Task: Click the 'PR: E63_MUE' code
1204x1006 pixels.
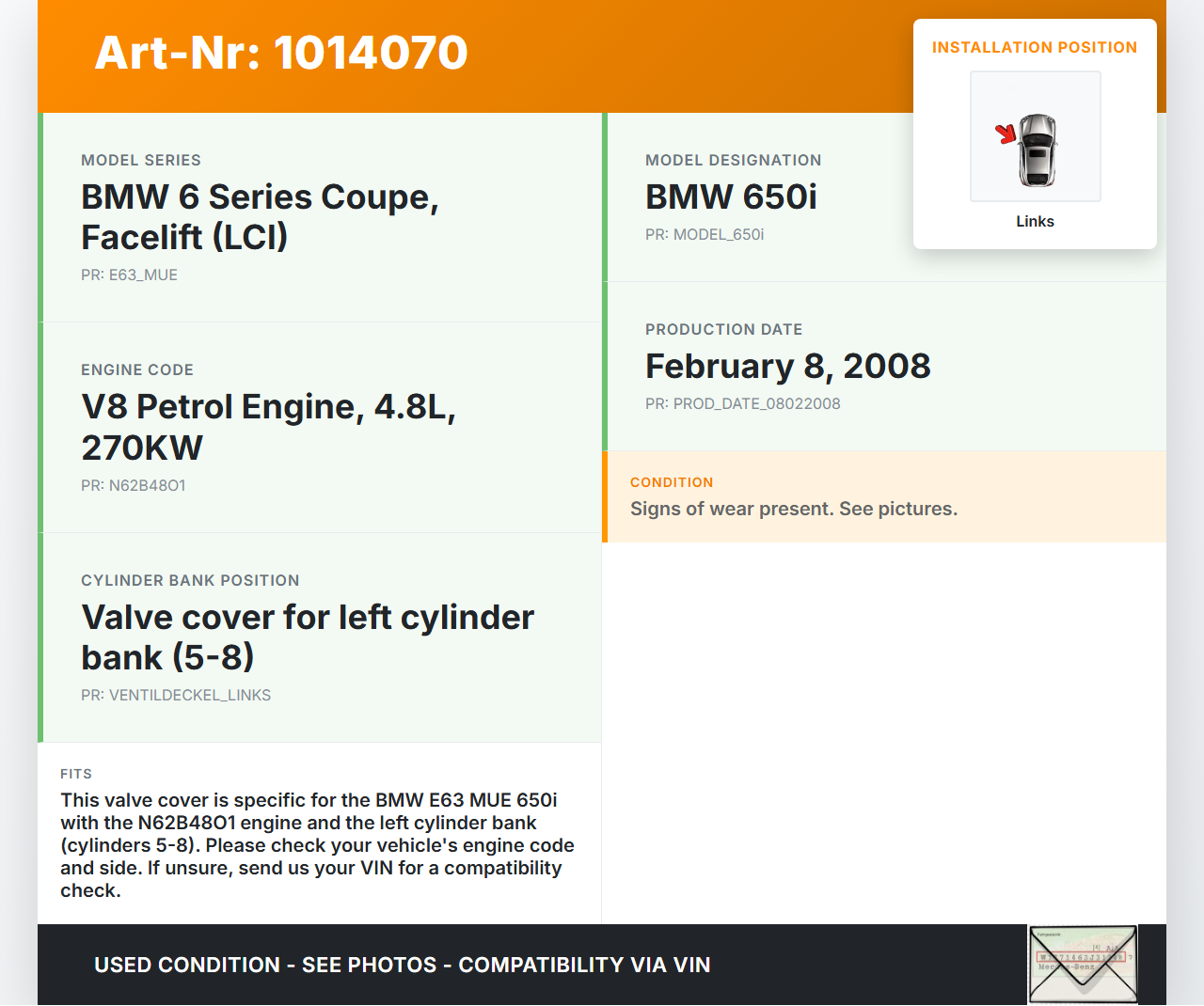Action: tap(129, 275)
